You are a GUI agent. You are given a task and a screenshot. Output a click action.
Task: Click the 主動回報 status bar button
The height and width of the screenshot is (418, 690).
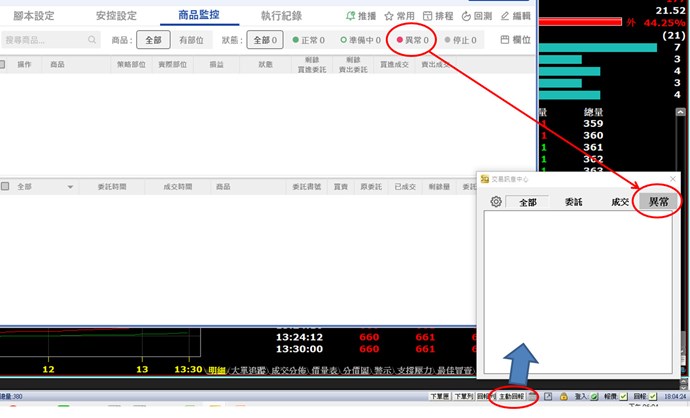[x=511, y=396]
